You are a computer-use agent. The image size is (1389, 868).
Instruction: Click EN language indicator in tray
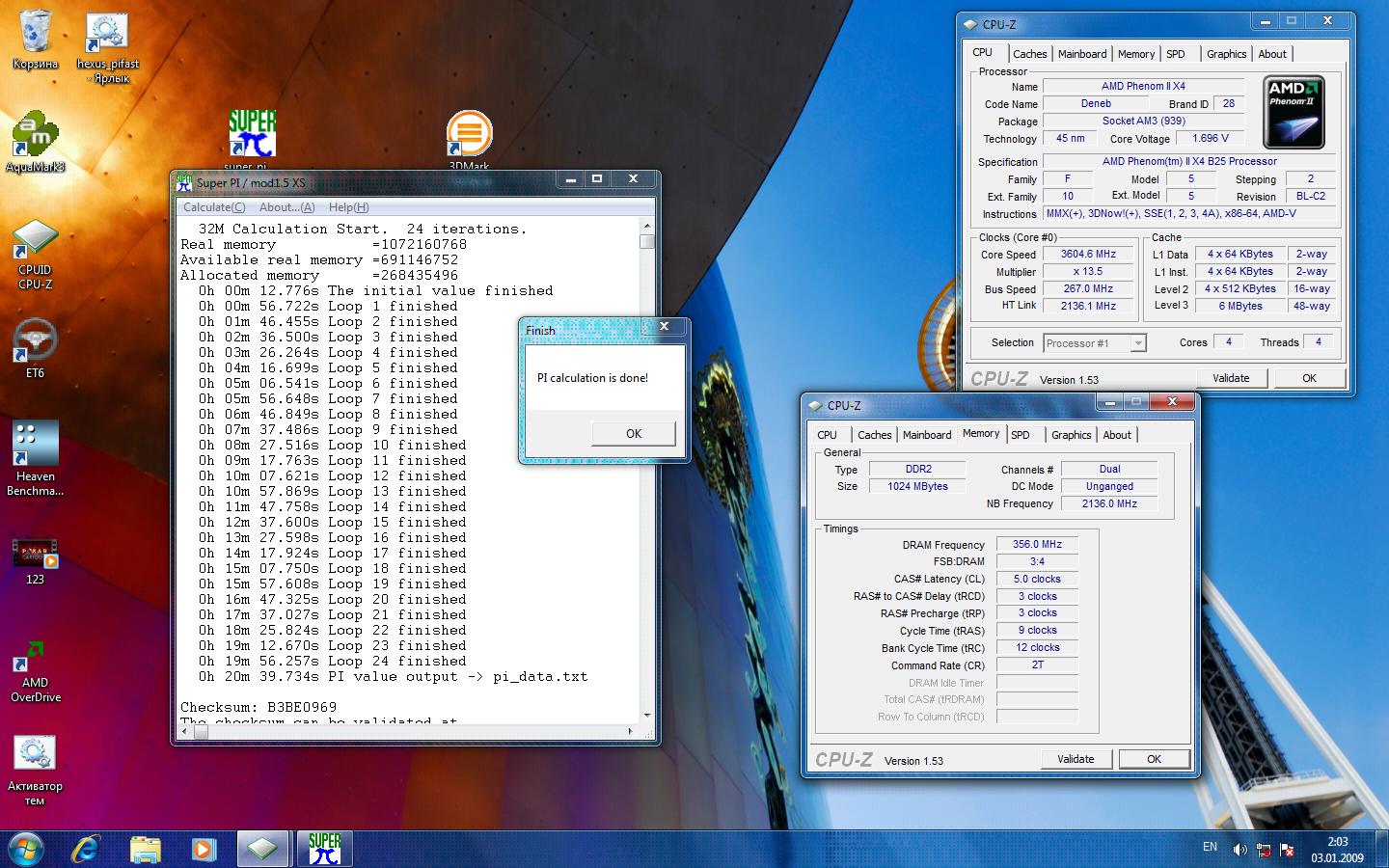(x=1210, y=847)
